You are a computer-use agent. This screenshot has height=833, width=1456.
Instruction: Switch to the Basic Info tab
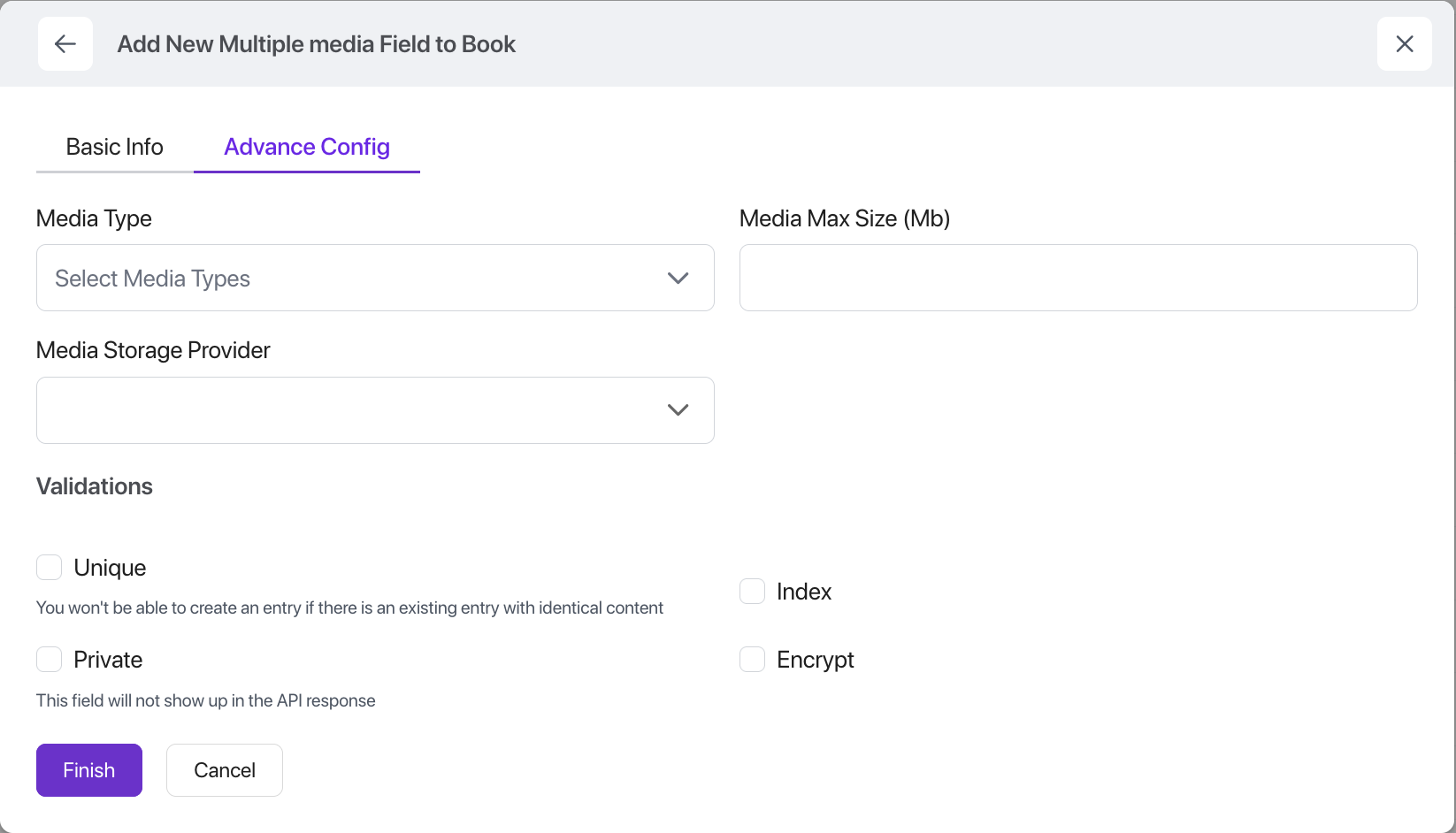click(114, 147)
